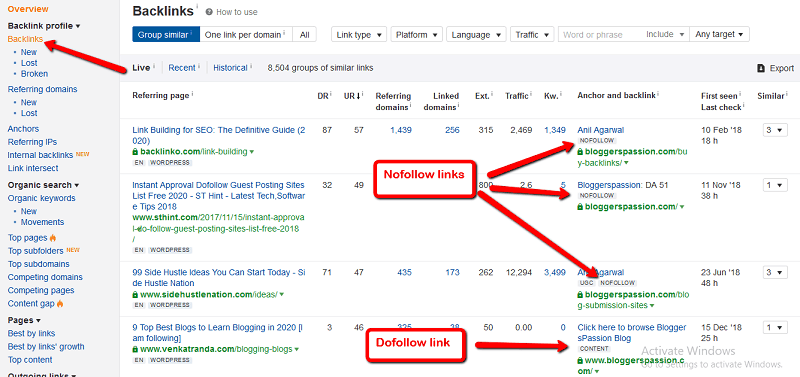Collapse the Pages section
This screenshot has width=800, height=377.
(24, 320)
